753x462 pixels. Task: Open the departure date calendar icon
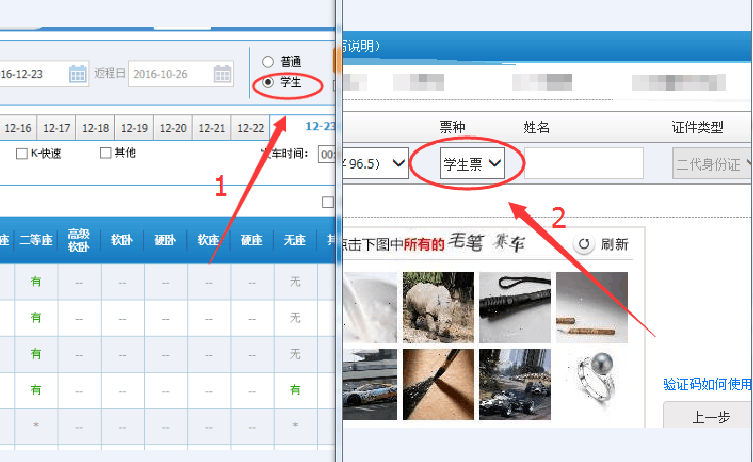[x=77, y=74]
